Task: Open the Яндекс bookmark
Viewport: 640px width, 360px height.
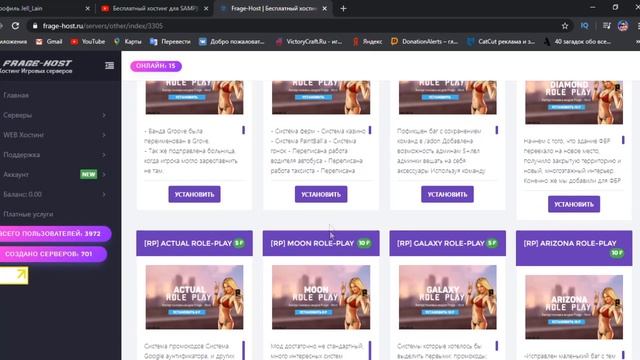Action: click(x=367, y=42)
